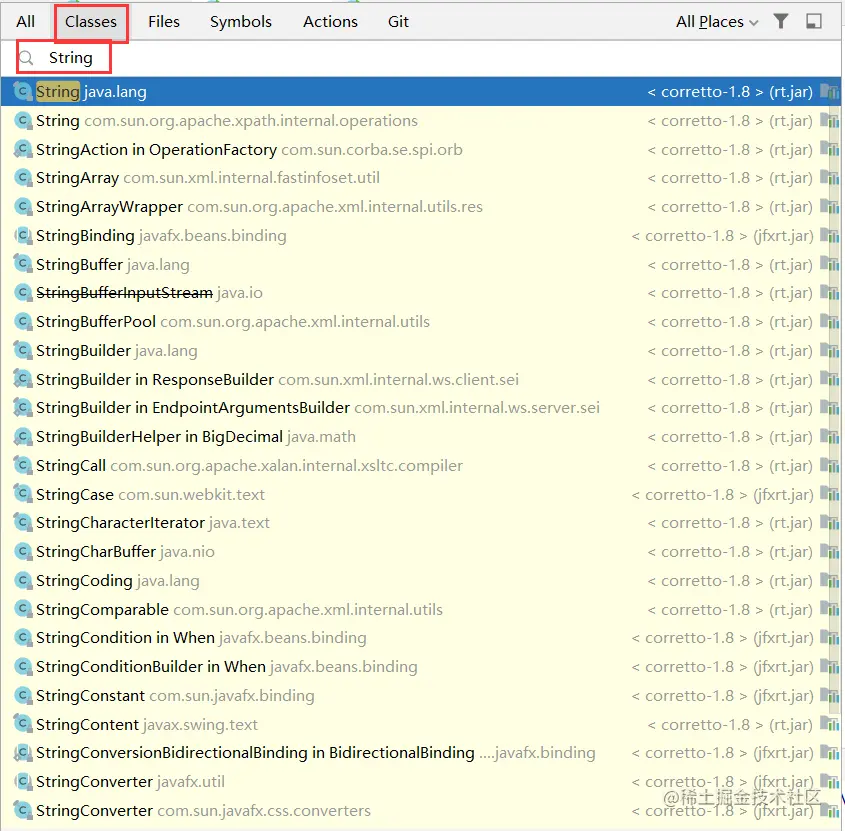Switch to the All tab

tap(25, 22)
